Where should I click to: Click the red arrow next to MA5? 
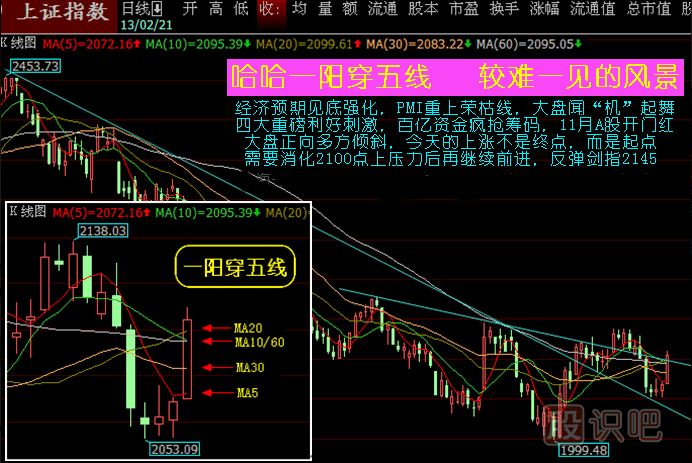[214, 393]
